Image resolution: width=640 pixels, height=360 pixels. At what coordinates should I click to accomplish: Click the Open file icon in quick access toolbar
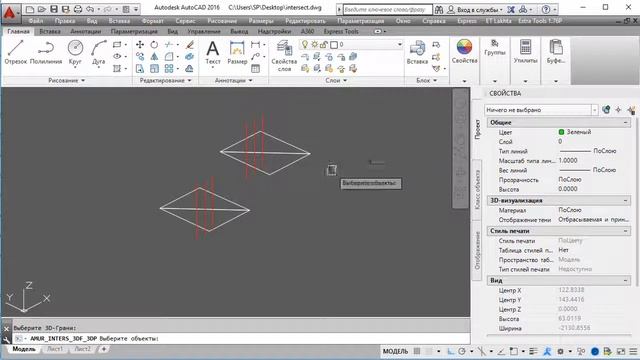[42, 9]
